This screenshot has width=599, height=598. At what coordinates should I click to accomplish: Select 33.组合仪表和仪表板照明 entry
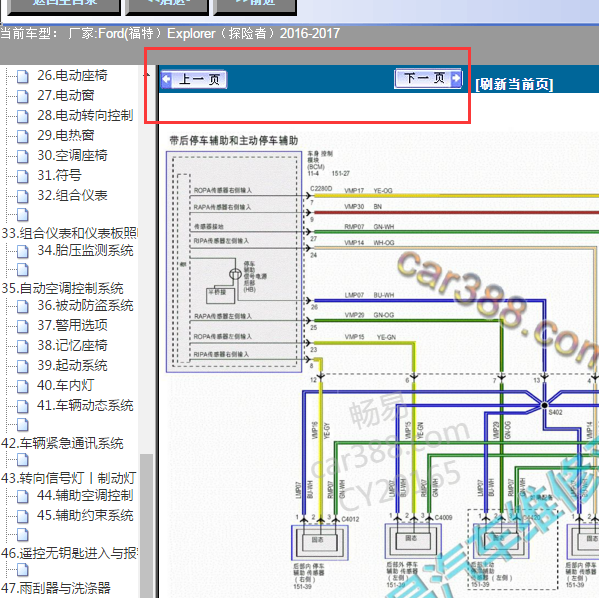tap(69, 233)
